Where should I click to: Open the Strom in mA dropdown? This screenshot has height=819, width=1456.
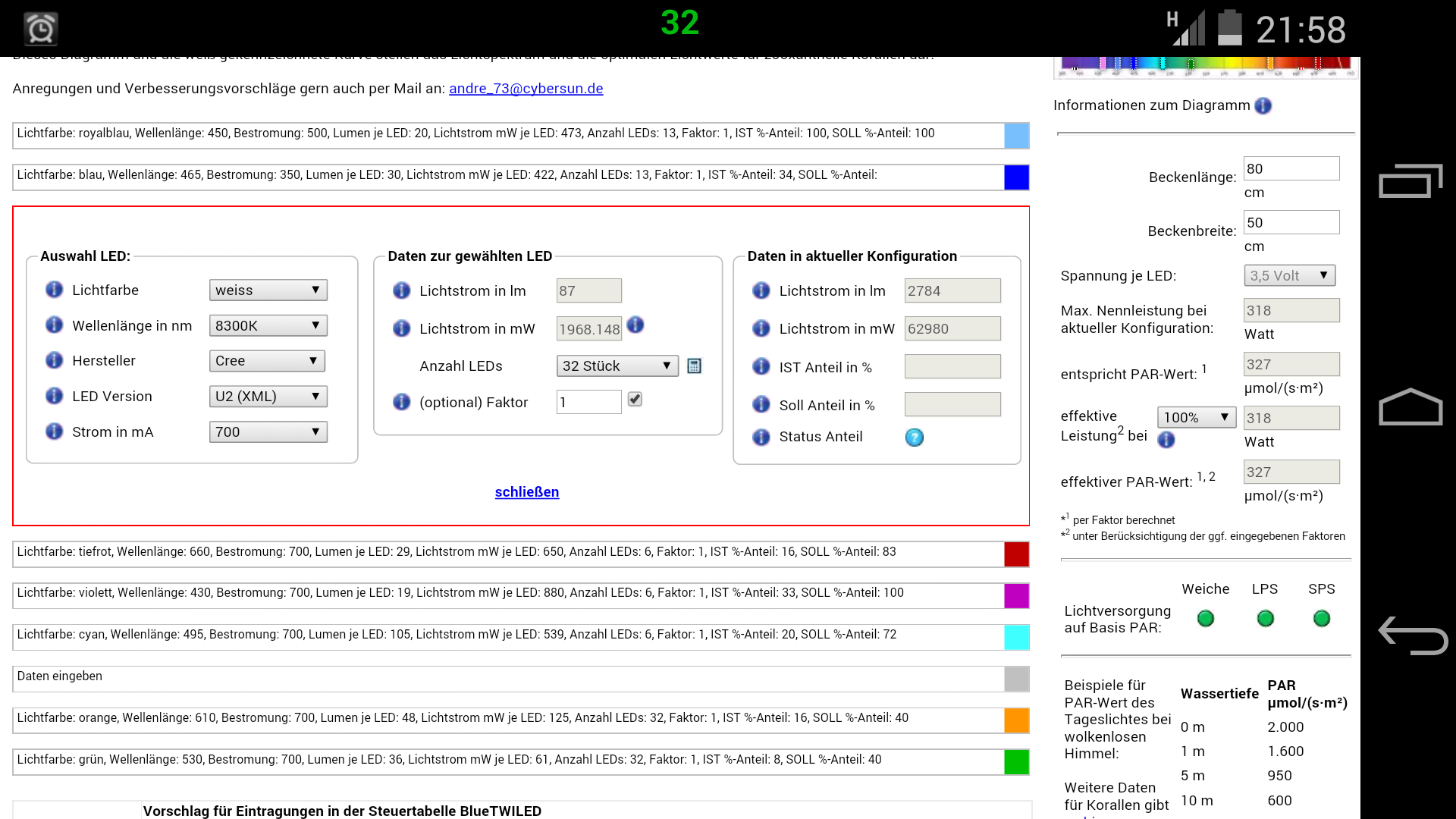coord(268,432)
